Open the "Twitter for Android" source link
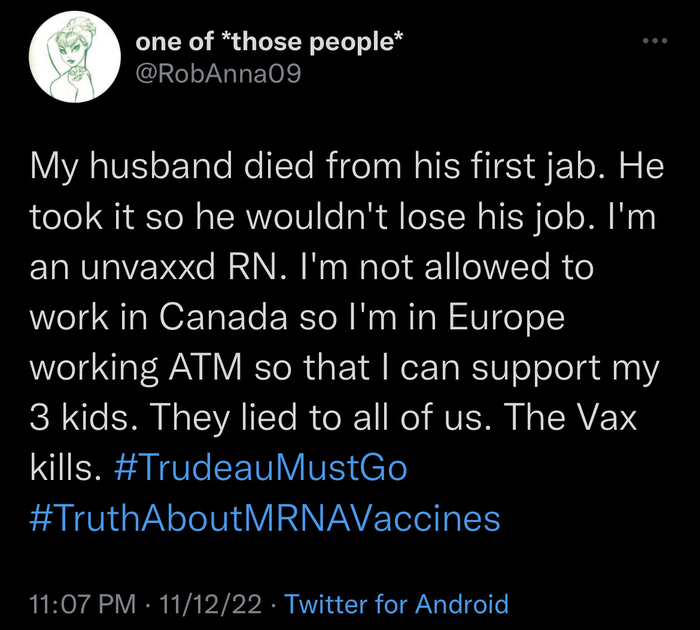The height and width of the screenshot is (630, 700). pos(397,604)
